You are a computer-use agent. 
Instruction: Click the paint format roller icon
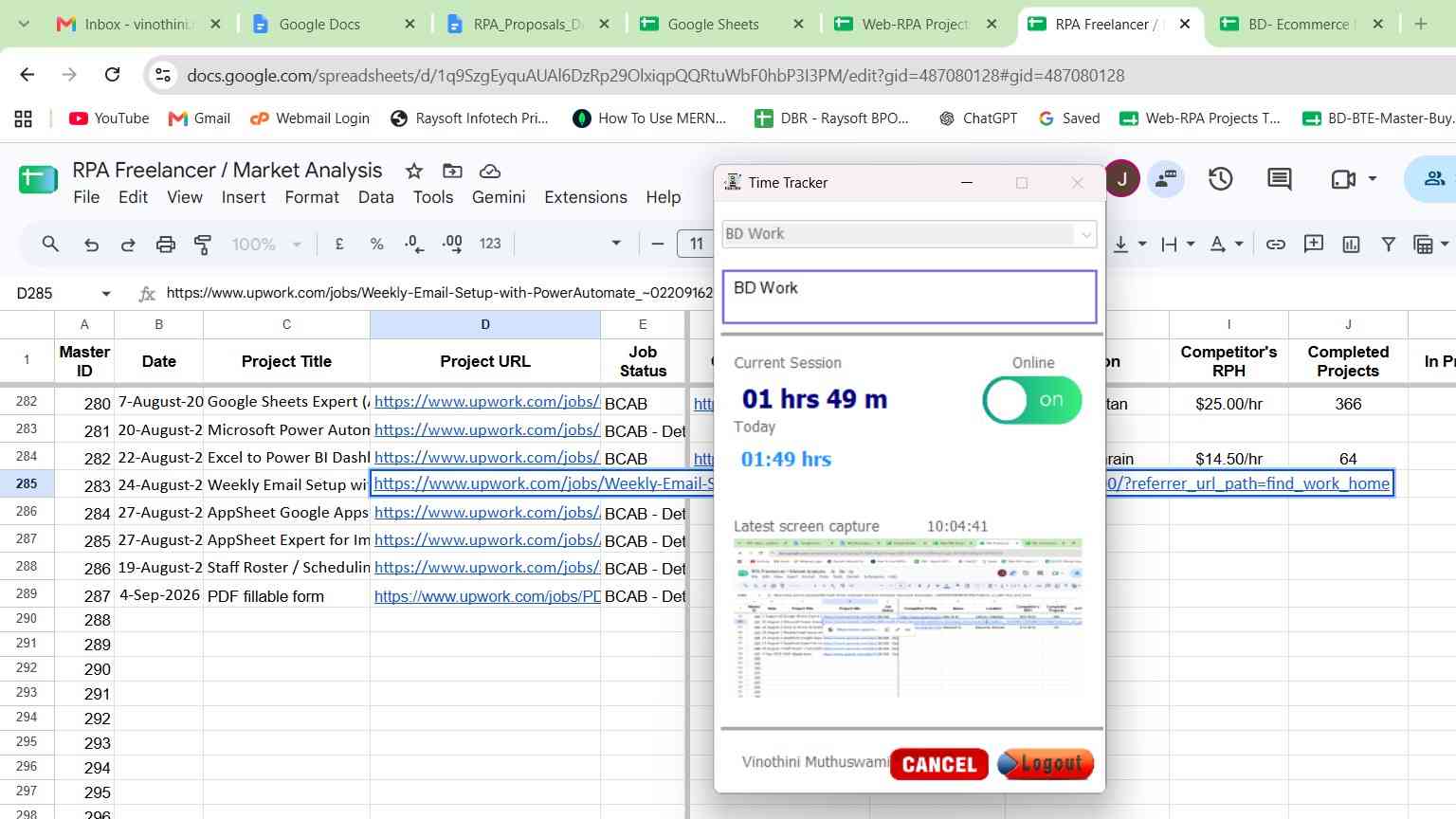point(202,245)
